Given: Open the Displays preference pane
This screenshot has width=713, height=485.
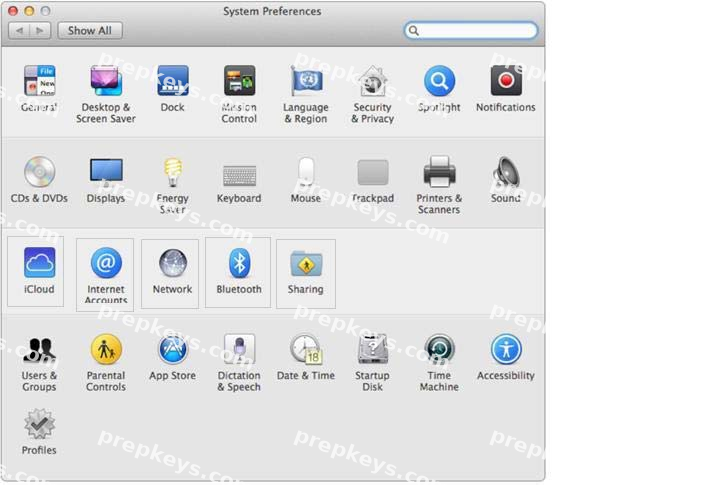Looking at the screenshot, I should point(105,180).
